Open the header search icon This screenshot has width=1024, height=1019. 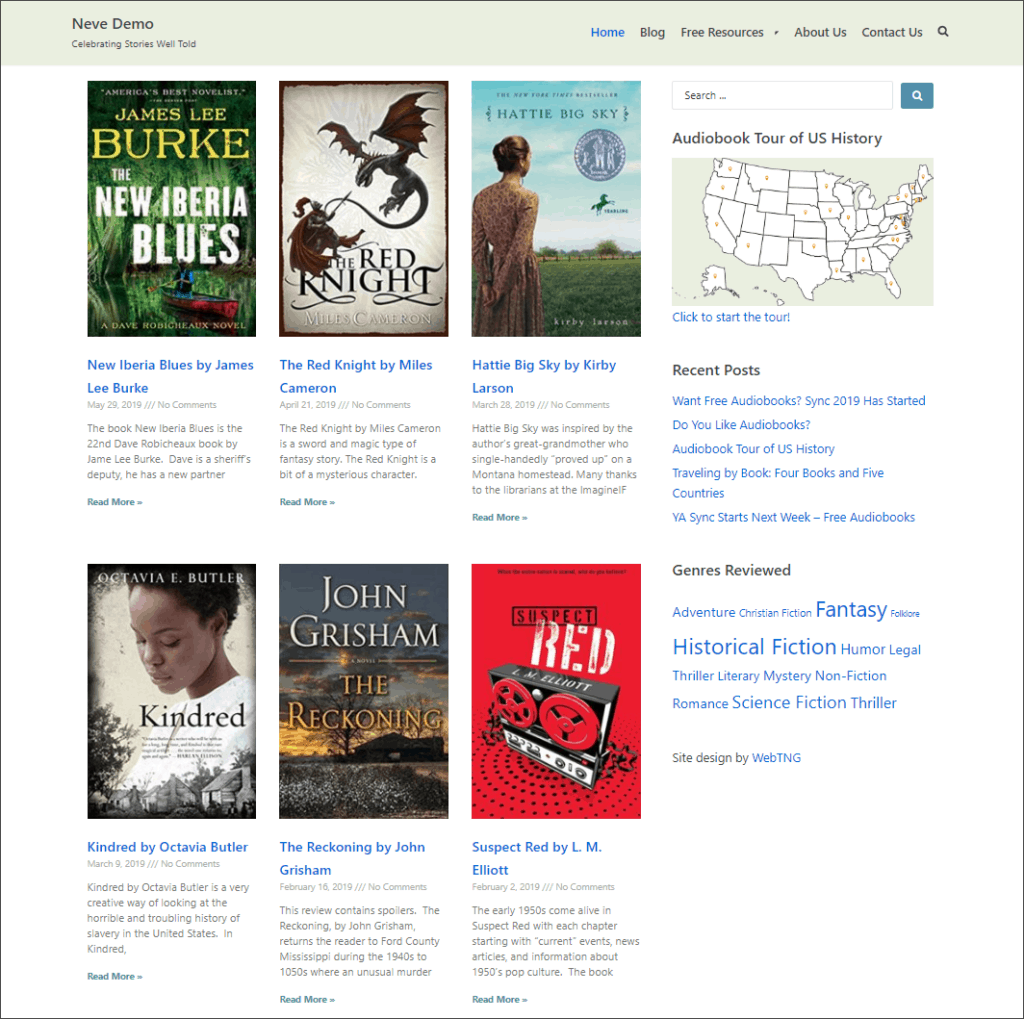(x=942, y=31)
